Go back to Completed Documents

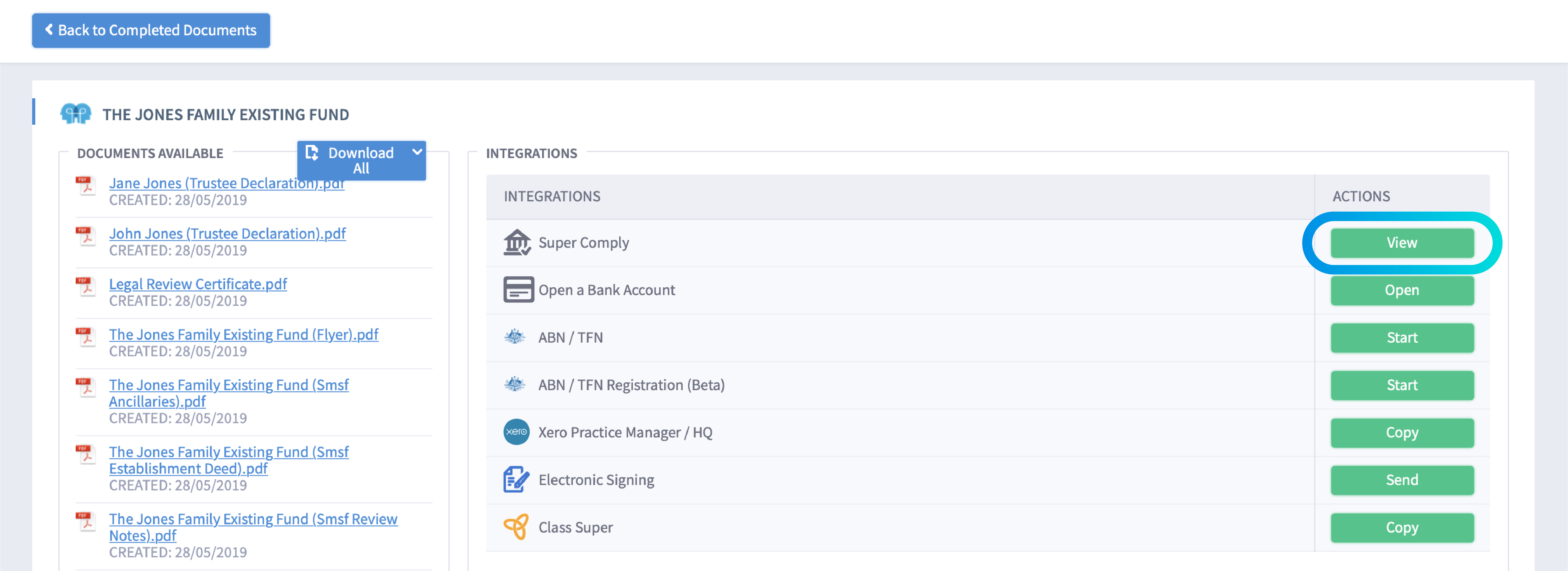coord(151,30)
